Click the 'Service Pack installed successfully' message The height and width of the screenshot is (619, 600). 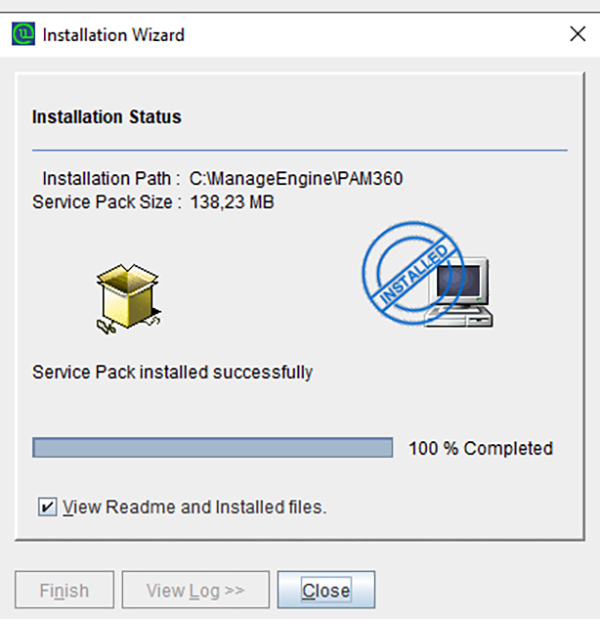[172, 372]
